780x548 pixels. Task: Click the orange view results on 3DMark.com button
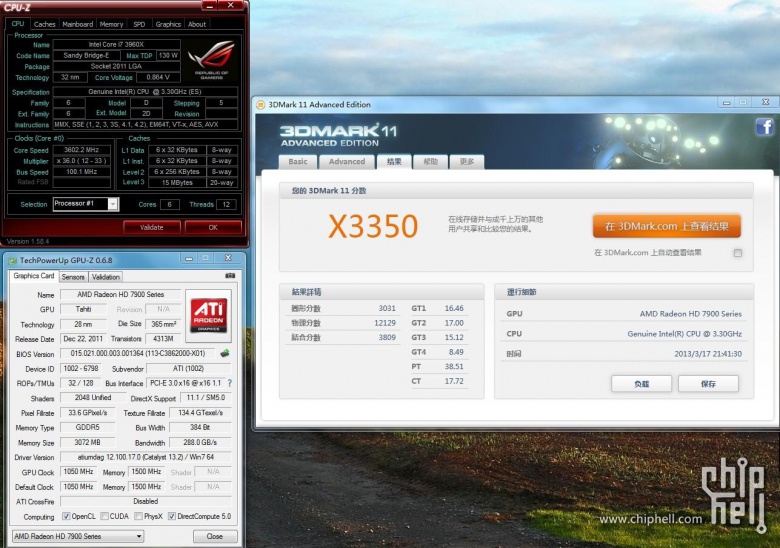[x=667, y=226]
